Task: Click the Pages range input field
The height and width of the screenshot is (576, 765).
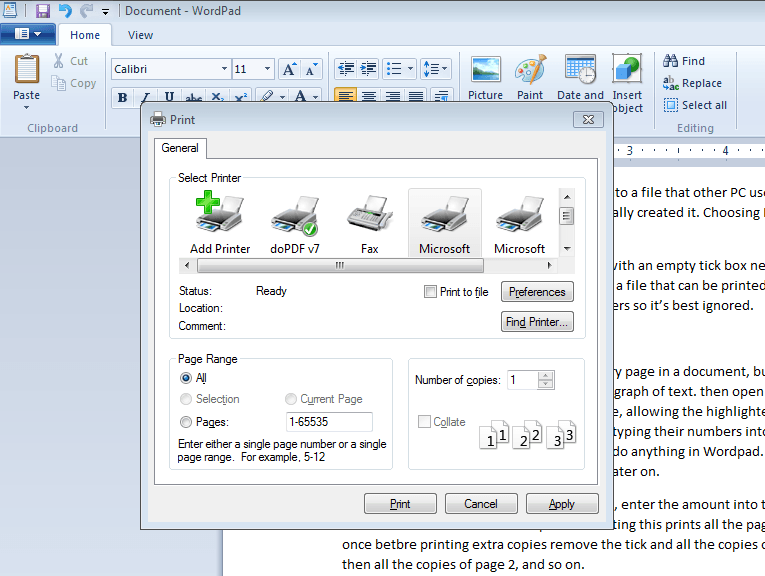Action: coord(329,422)
